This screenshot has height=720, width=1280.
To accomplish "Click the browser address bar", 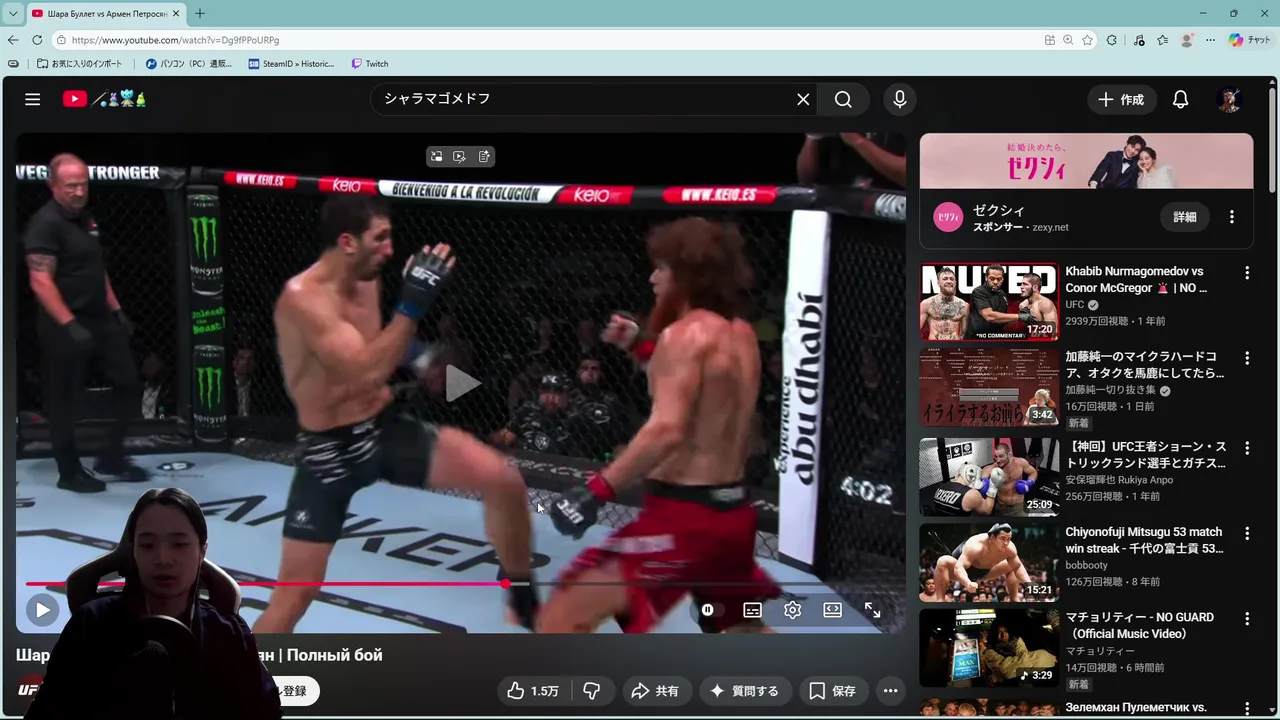I will pyautogui.click(x=550, y=40).
